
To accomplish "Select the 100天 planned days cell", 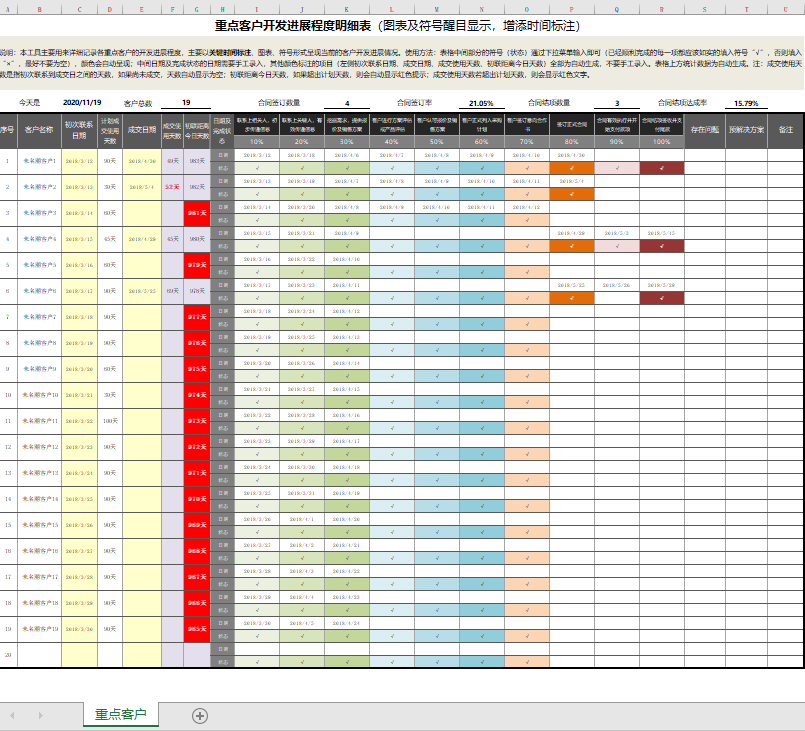I will click(110, 421).
